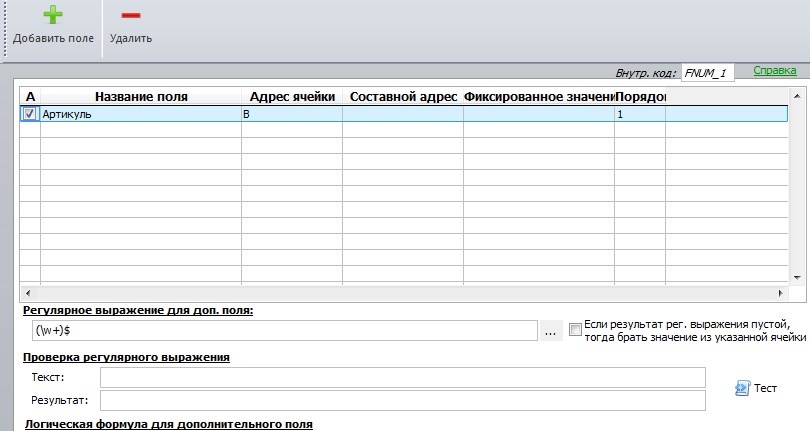Click the 'A' column header
The height and width of the screenshot is (431, 810).
tap(30, 97)
